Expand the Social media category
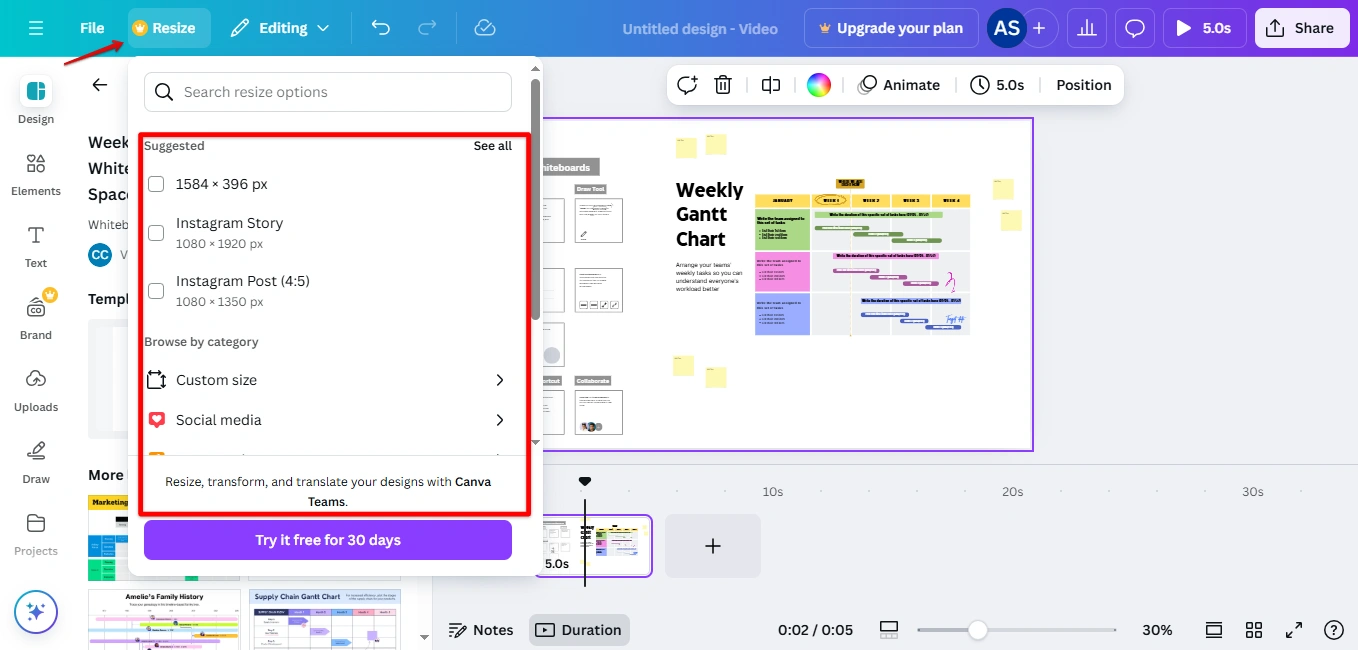The width and height of the screenshot is (1358, 650). (327, 420)
